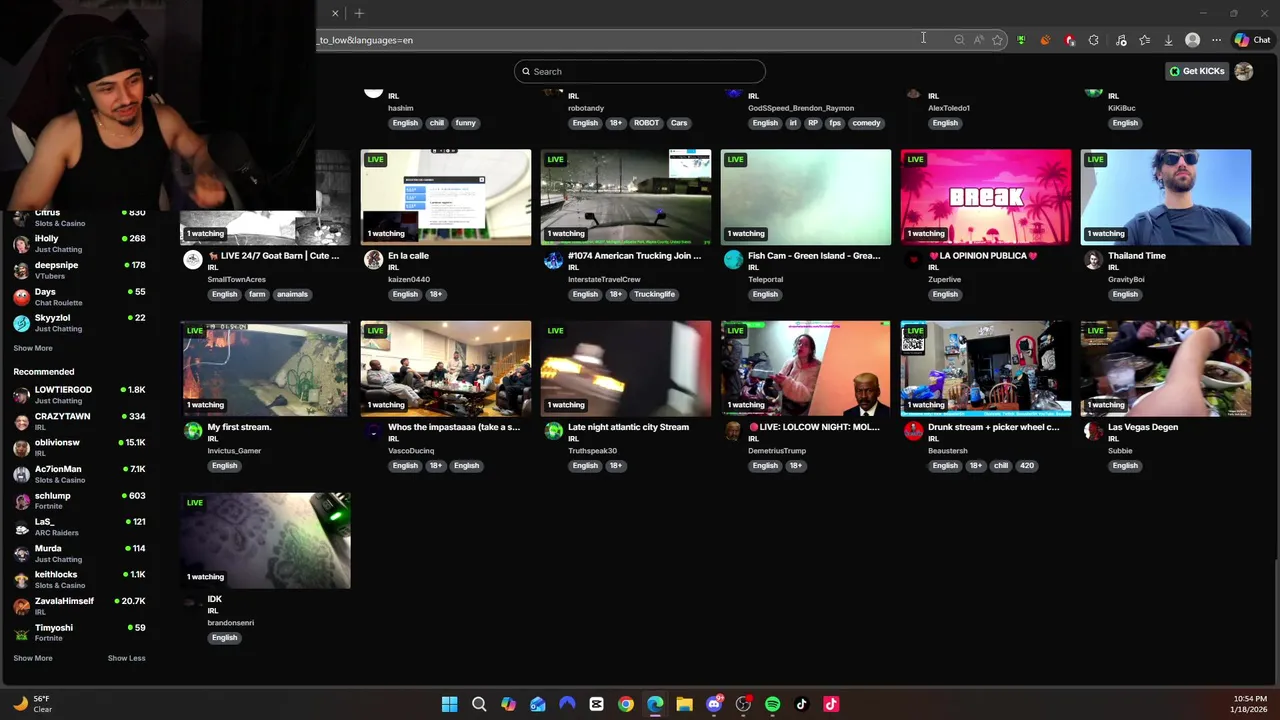Screen dimensions: 1280x720
Task: Open Google Chrome from the taskbar
Action: (626, 704)
